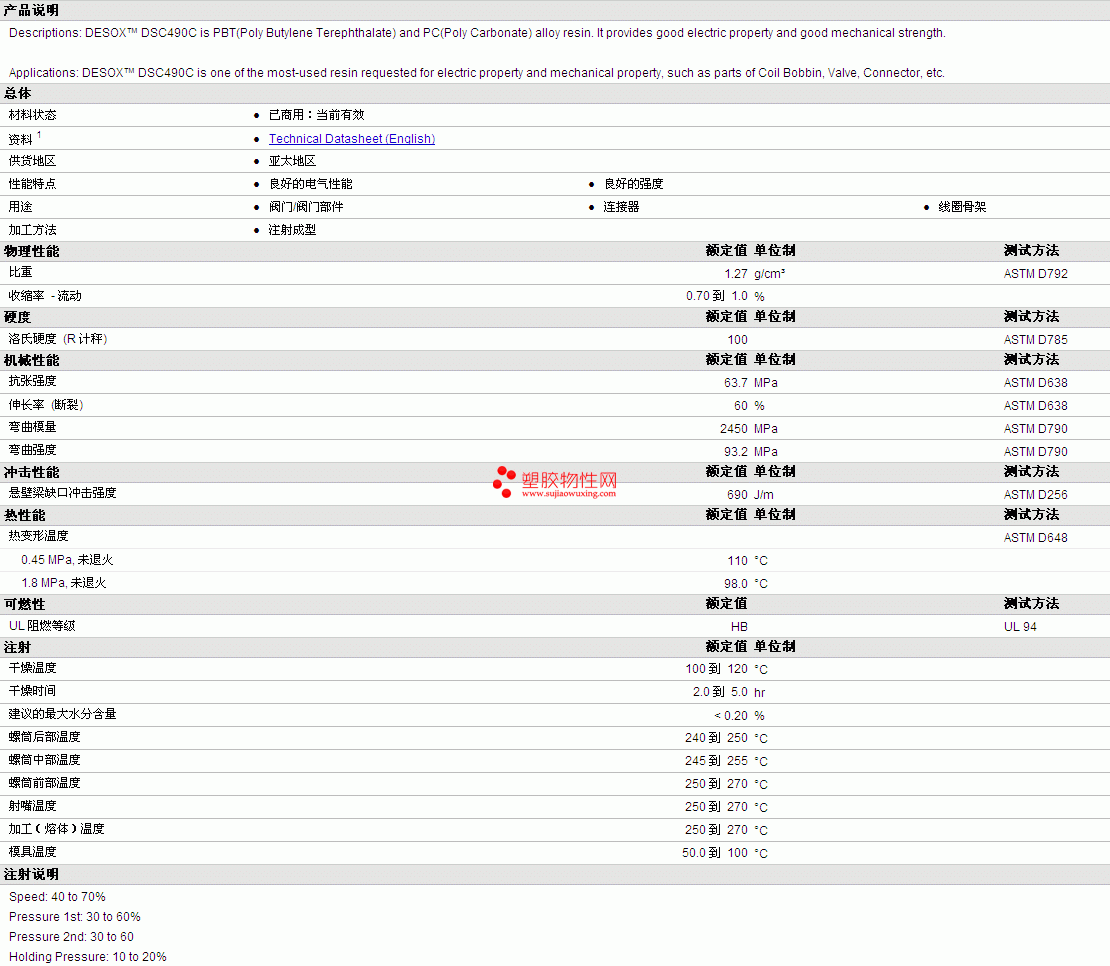Select the 抗张强度 row label
Screen dimensions: 1110x966
point(33,381)
